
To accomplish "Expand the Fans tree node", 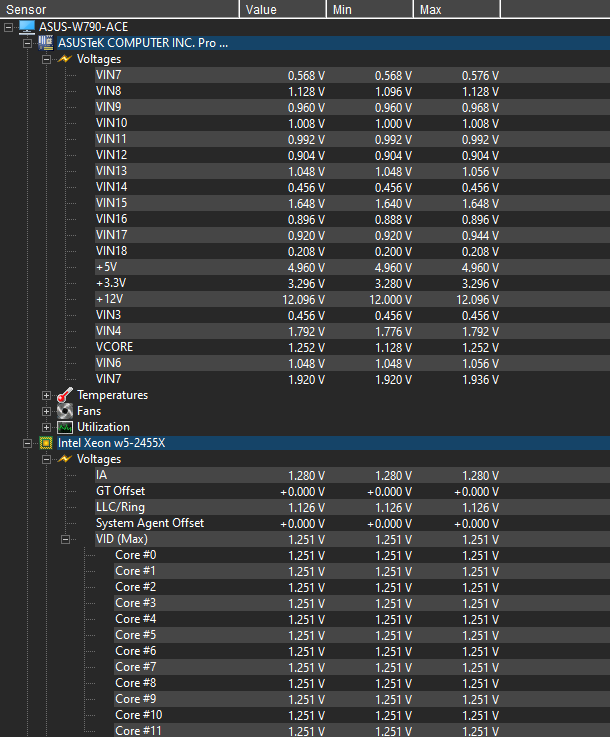I will tap(47, 411).
